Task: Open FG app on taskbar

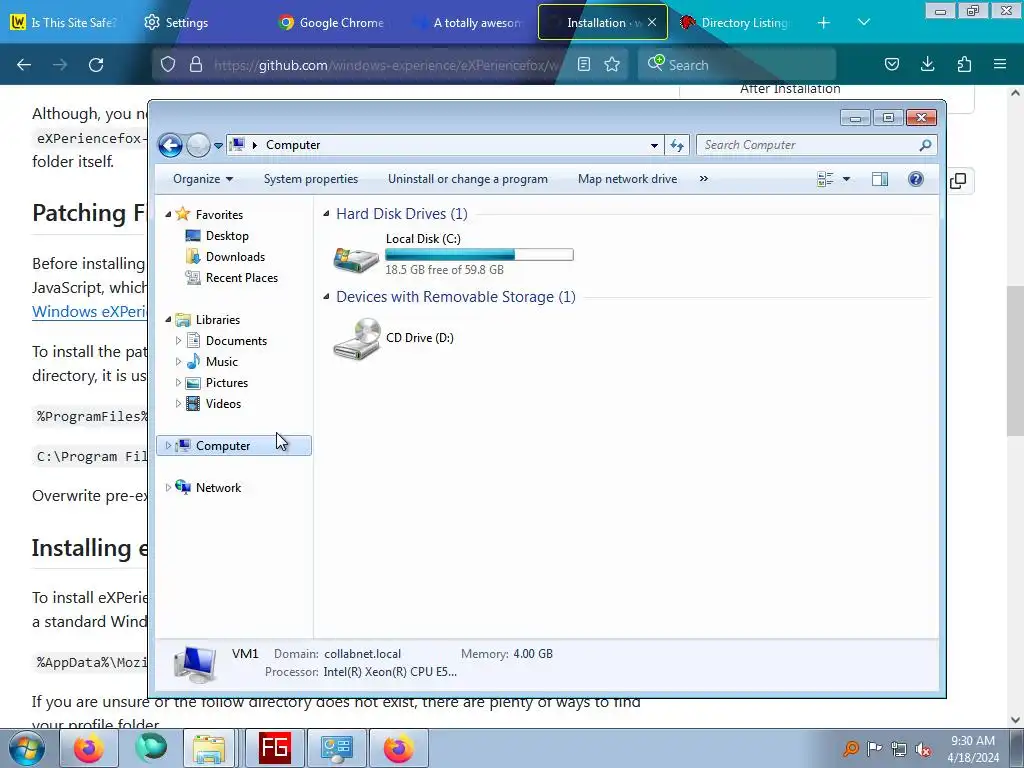Action: point(274,748)
